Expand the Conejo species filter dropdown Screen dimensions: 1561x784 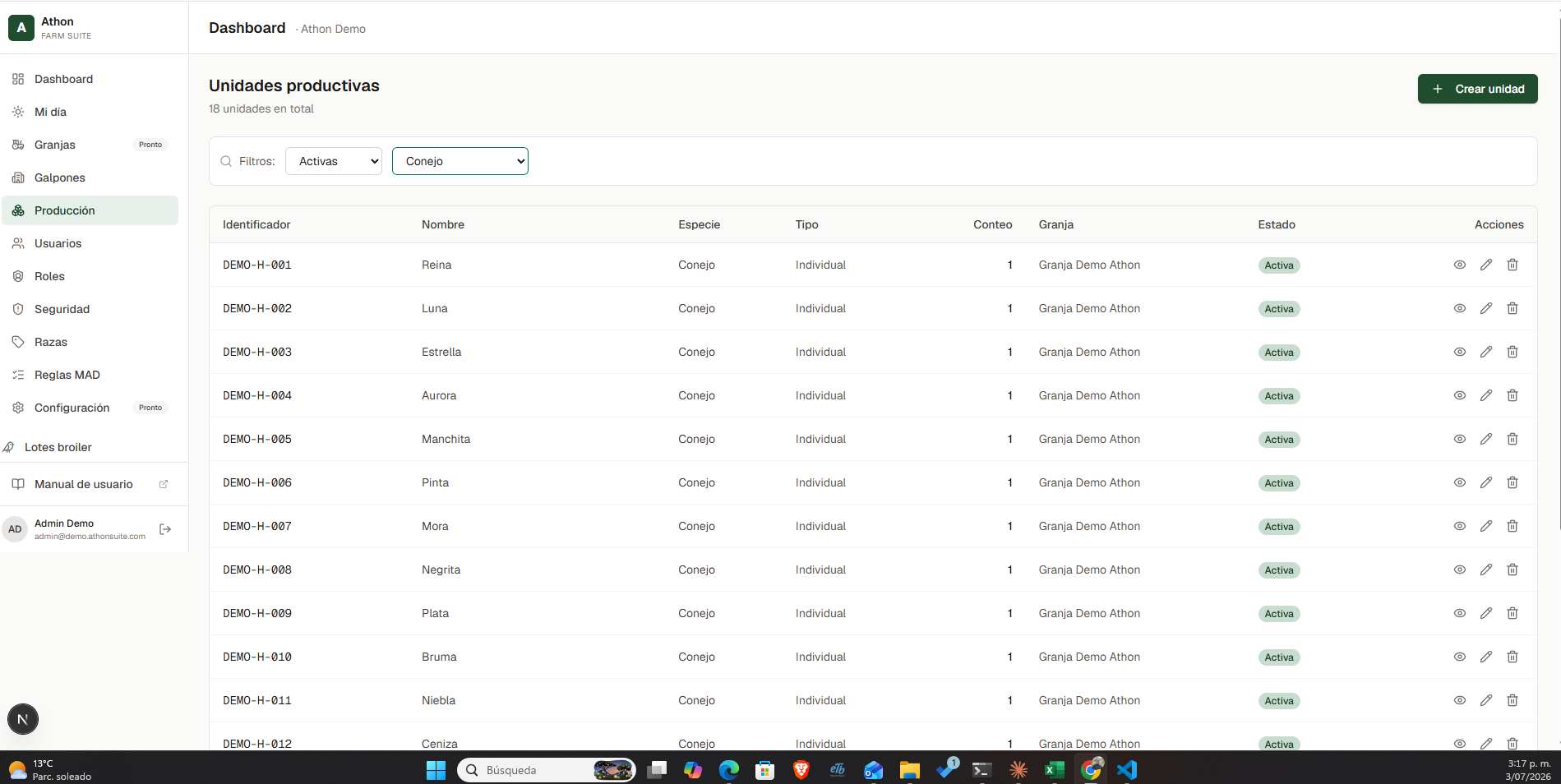point(460,161)
